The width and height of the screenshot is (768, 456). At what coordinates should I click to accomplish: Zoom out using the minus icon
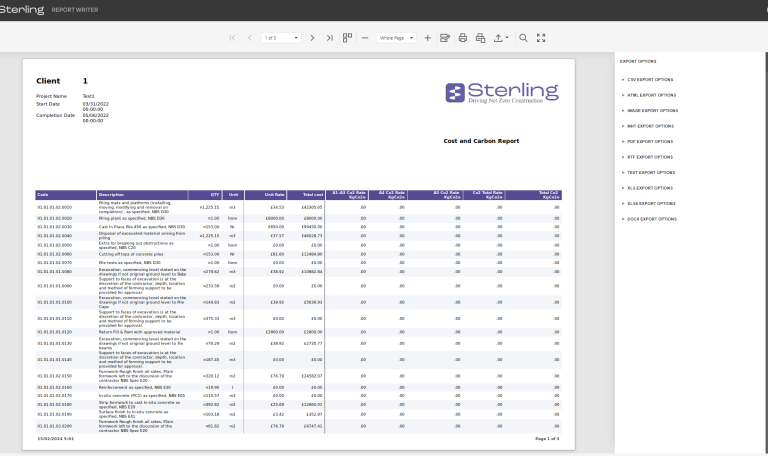(366, 38)
